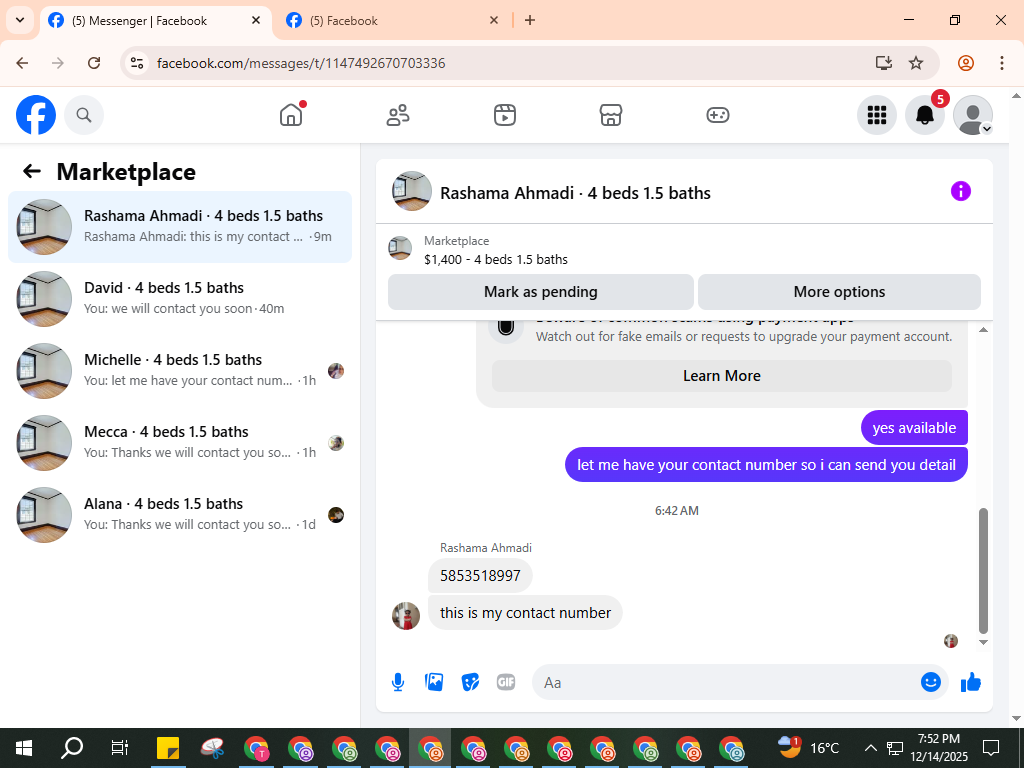Viewport: 1024px width, 768px height.
Task: Show hidden system tray icons
Action: click(871, 748)
